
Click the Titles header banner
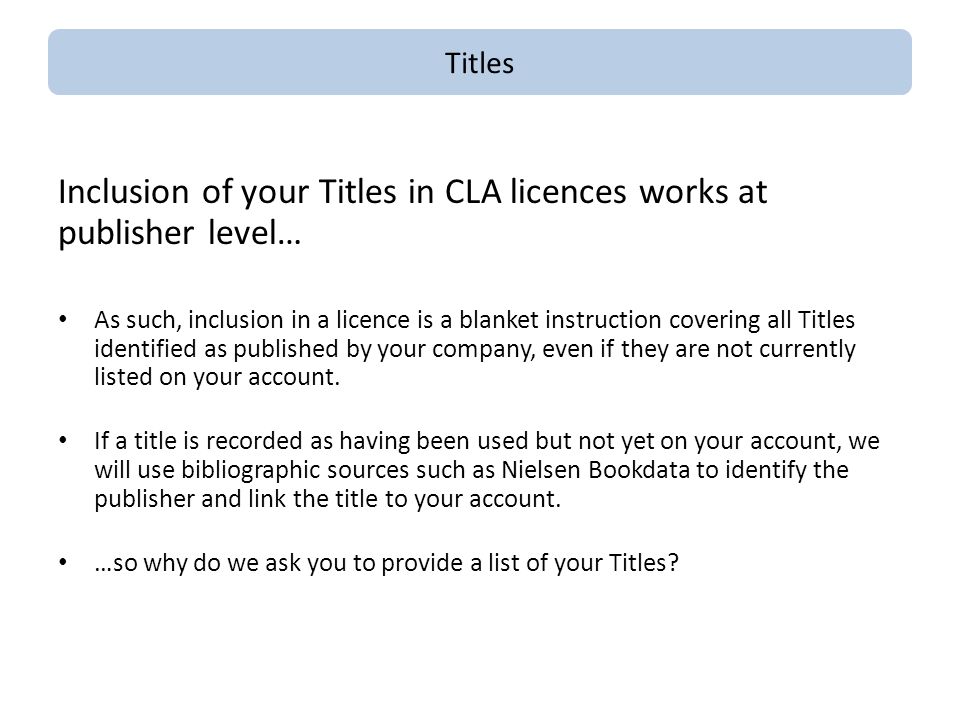(x=479, y=62)
